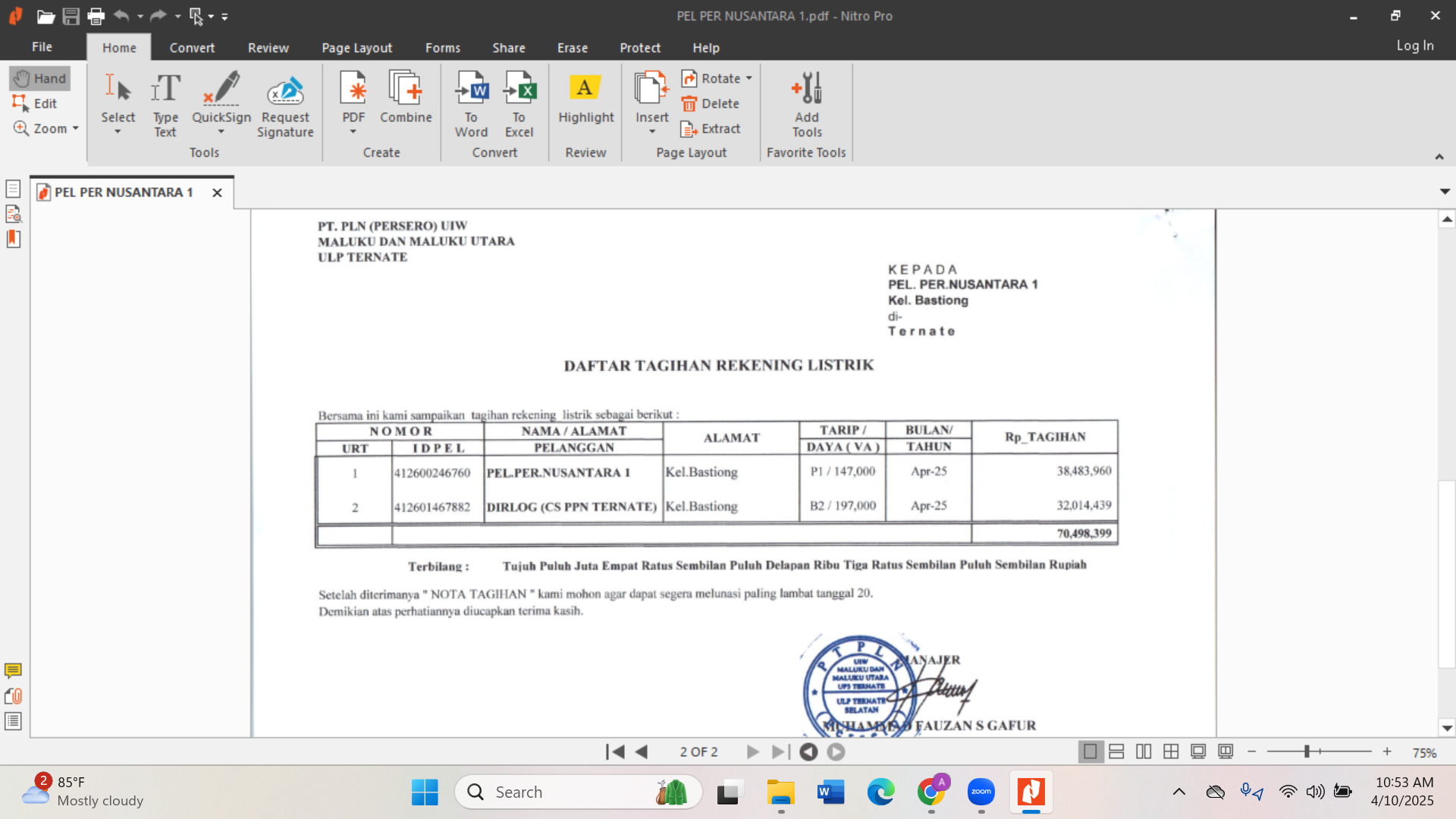The width and height of the screenshot is (1456, 819).
Task: Select facing pages view mode
Action: click(1144, 752)
